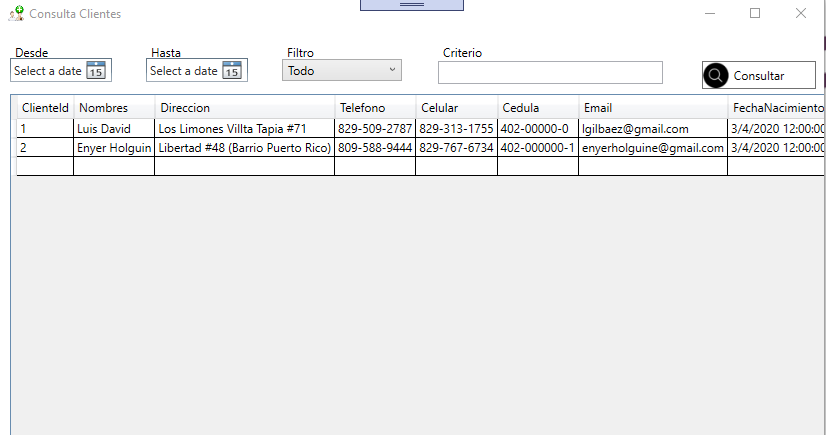Focus the Criterio text field
Viewport: 826px width, 435px height.
pos(550,73)
